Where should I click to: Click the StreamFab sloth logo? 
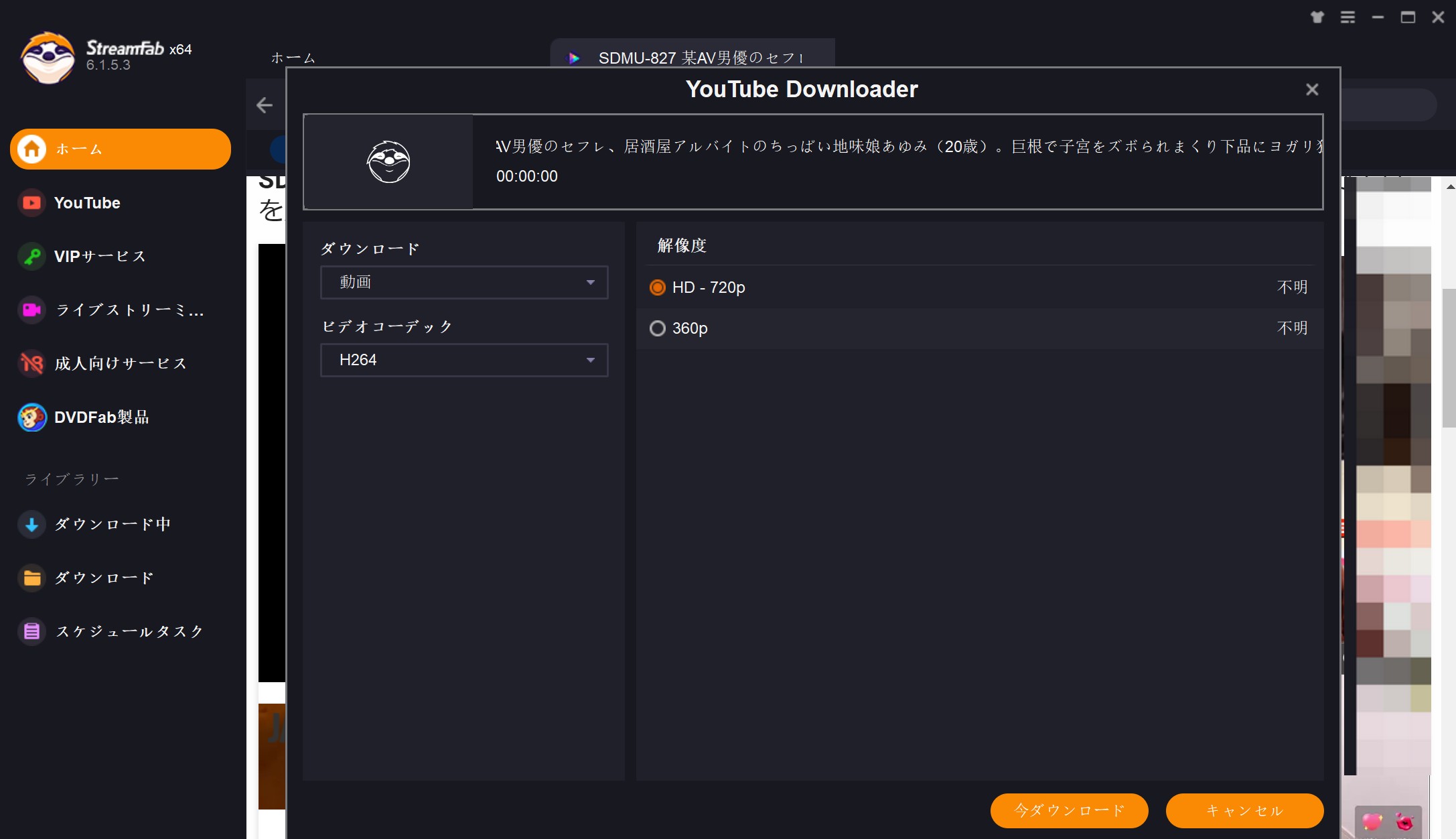48,58
